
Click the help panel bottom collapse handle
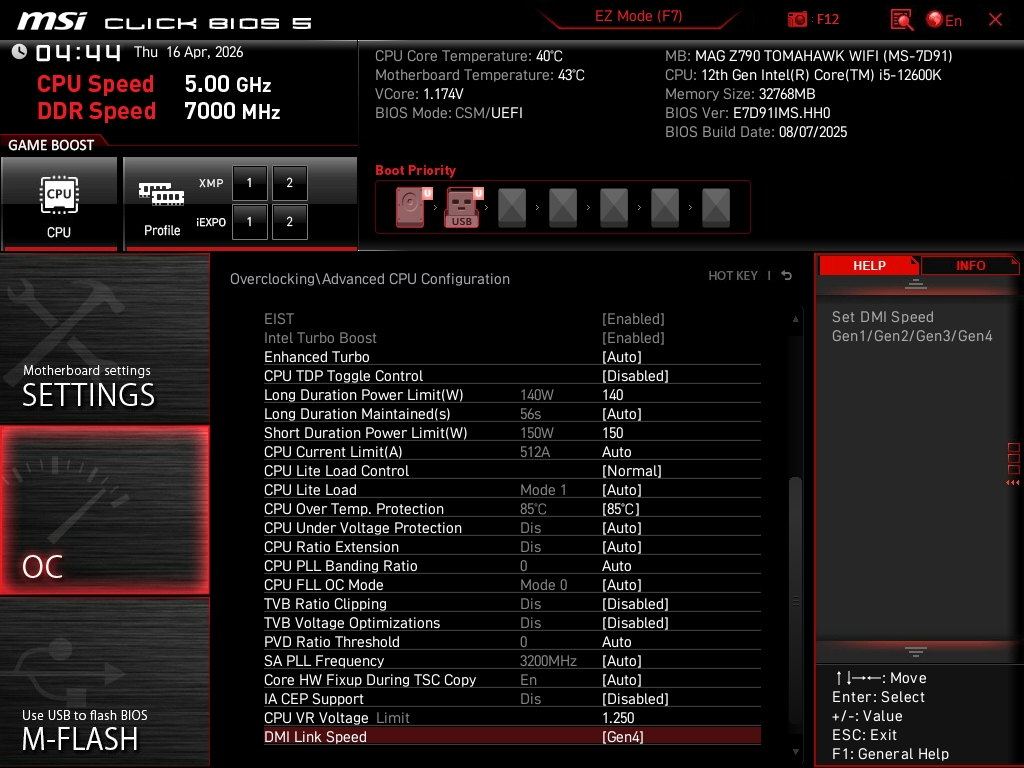[x=916, y=652]
